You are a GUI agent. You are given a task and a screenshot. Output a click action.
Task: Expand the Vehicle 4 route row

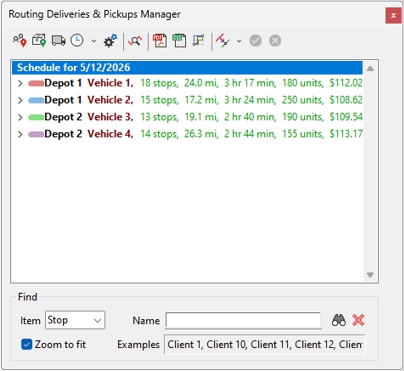click(x=20, y=134)
